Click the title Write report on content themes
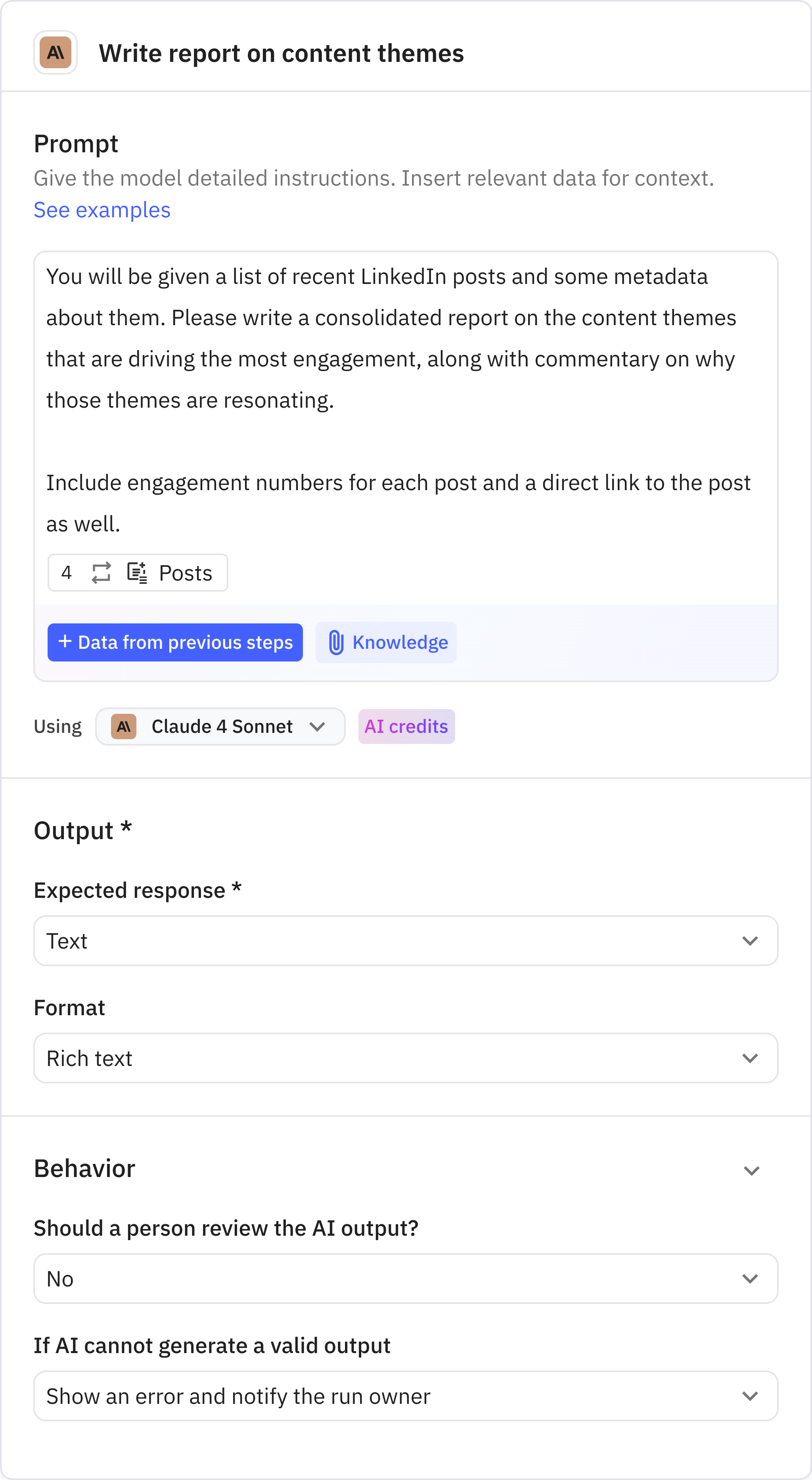The width and height of the screenshot is (812, 1480). pos(282,54)
